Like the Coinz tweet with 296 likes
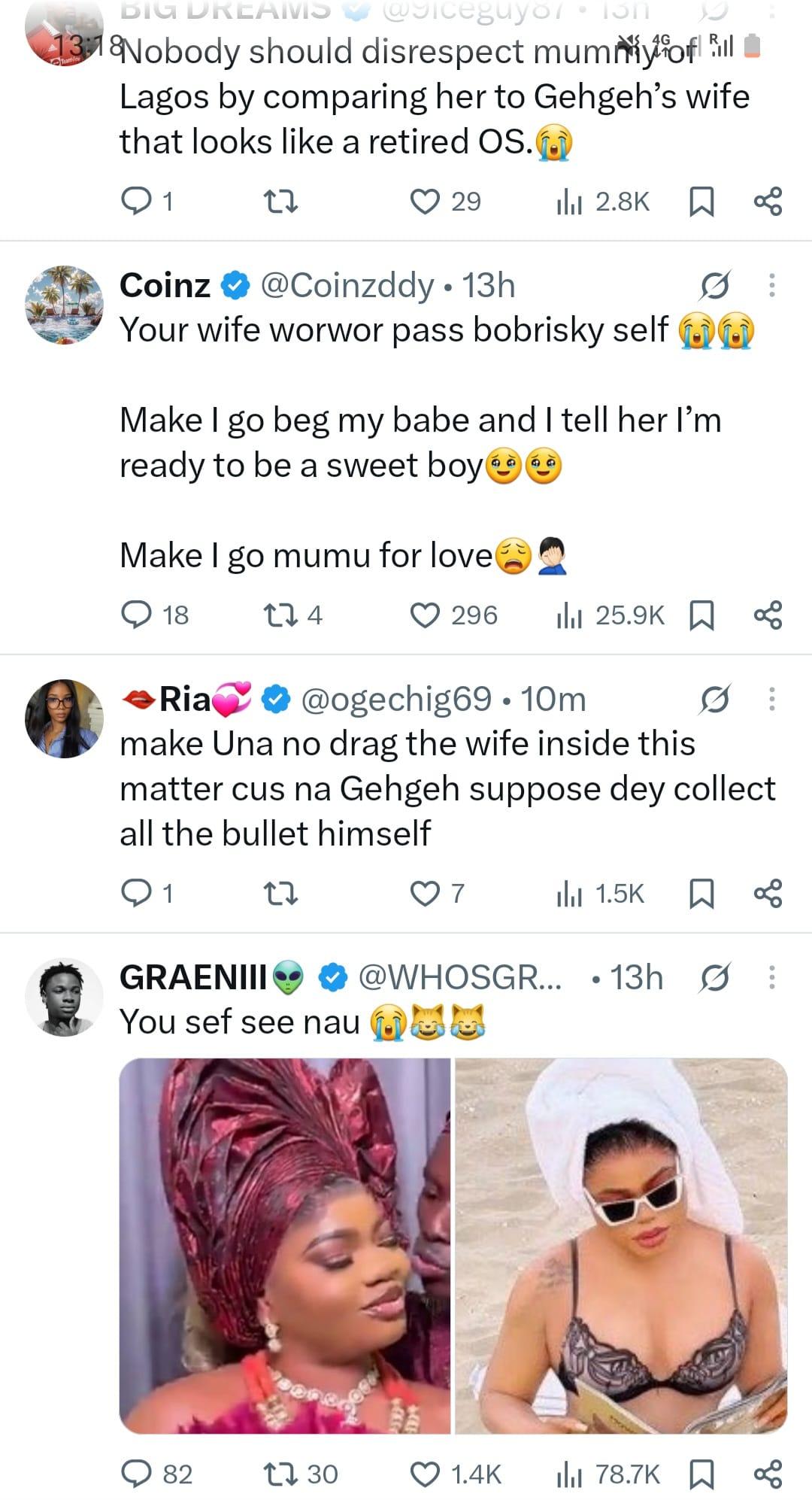Viewport: 812px width, 1500px height. click(426, 615)
